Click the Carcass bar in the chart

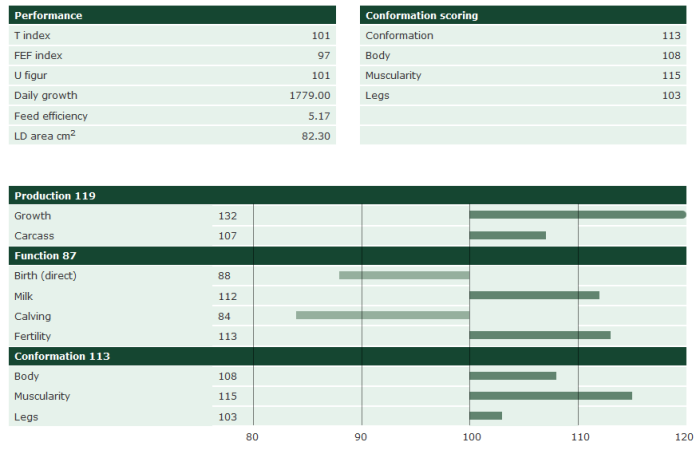pyautogui.click(x=507, y=235)
